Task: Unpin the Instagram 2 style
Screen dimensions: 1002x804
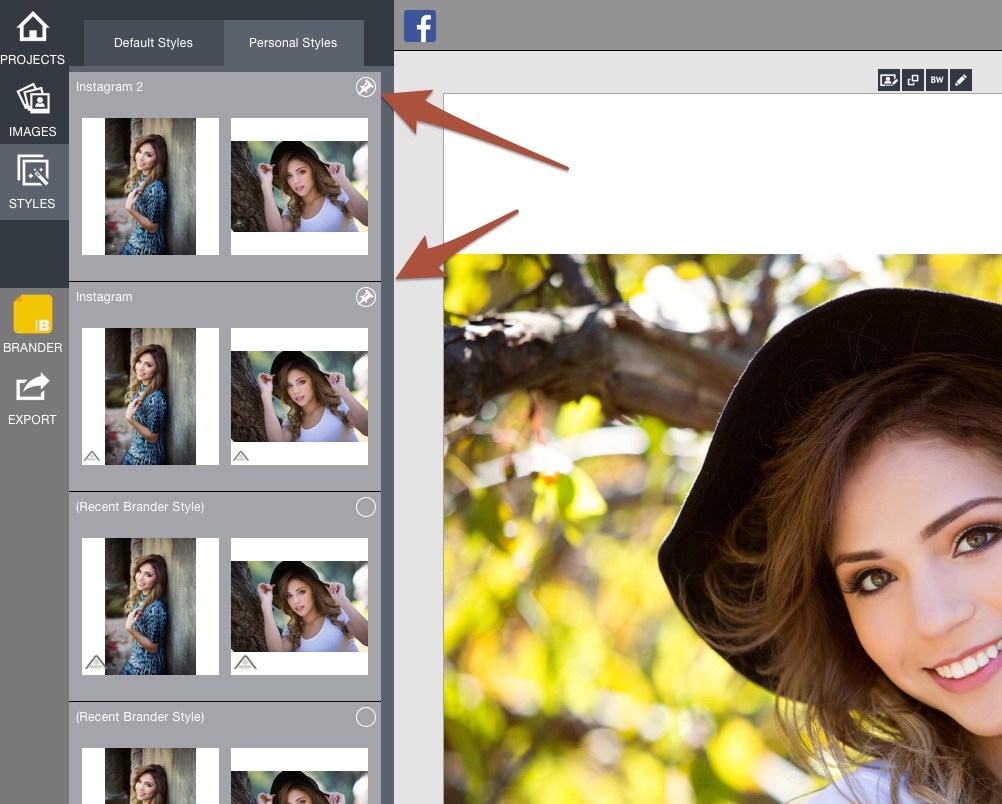Action: [x=366, y=87]
